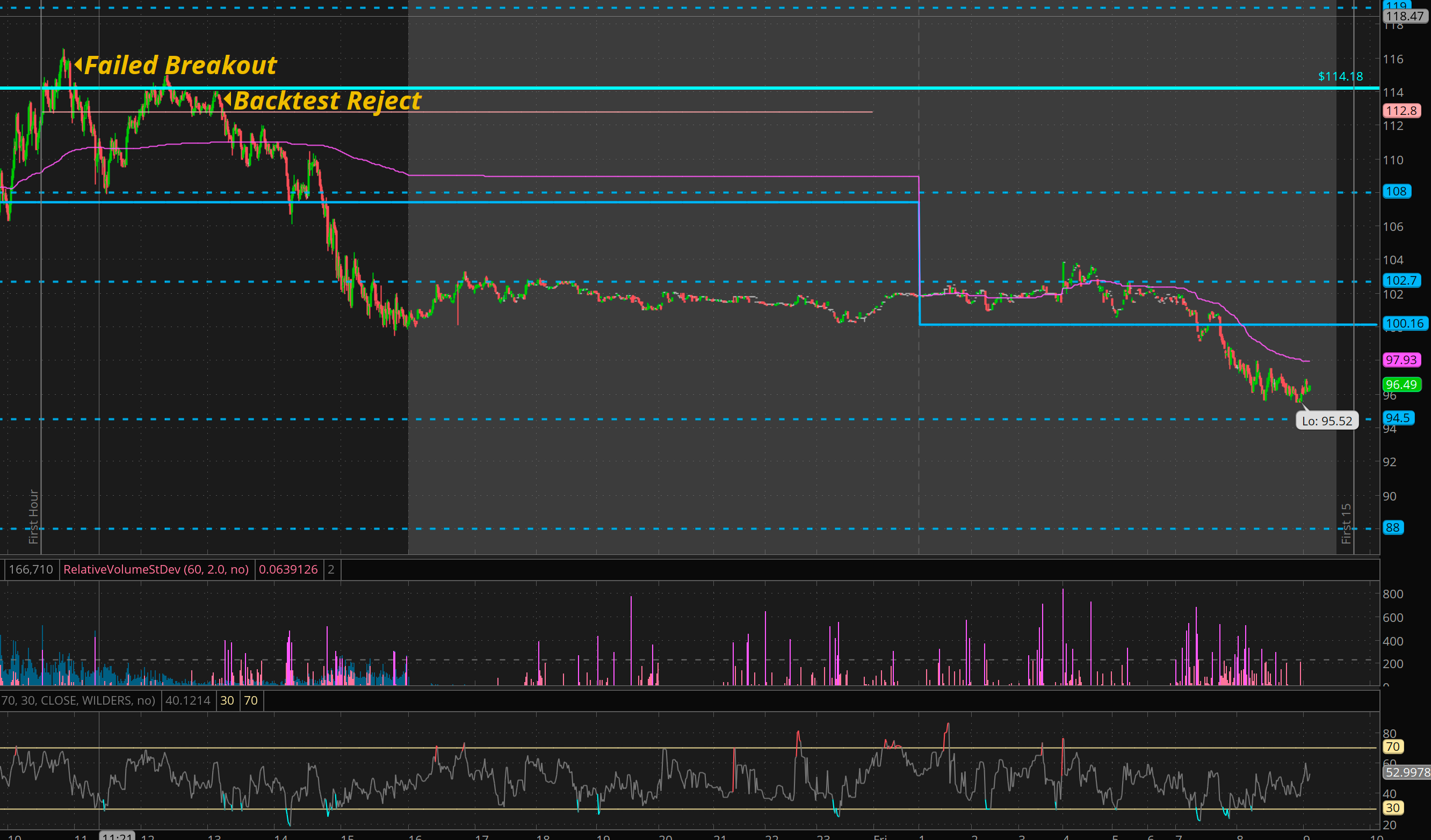Click the 166,710 volume value box
The image size is (1431, 840).
[31, 569]
